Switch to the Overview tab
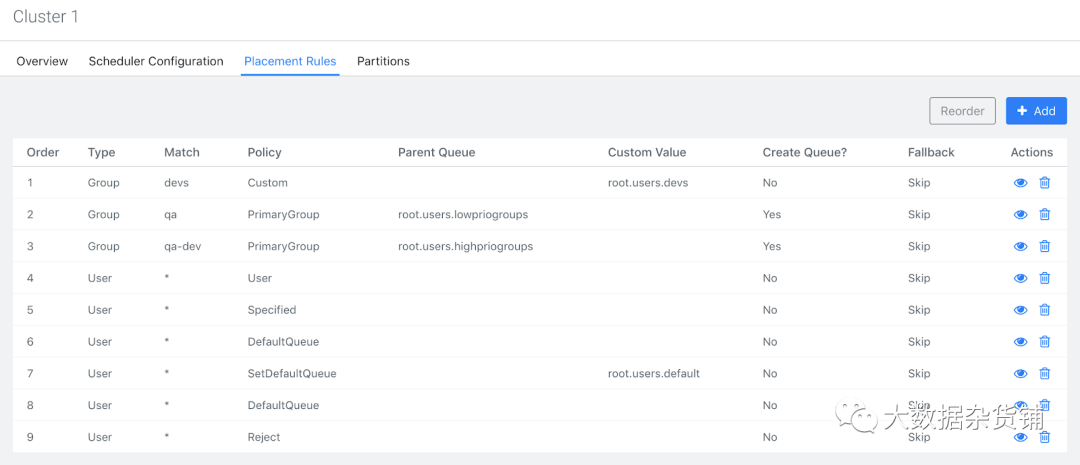The image size is (1080, 465). pos(42,61)
